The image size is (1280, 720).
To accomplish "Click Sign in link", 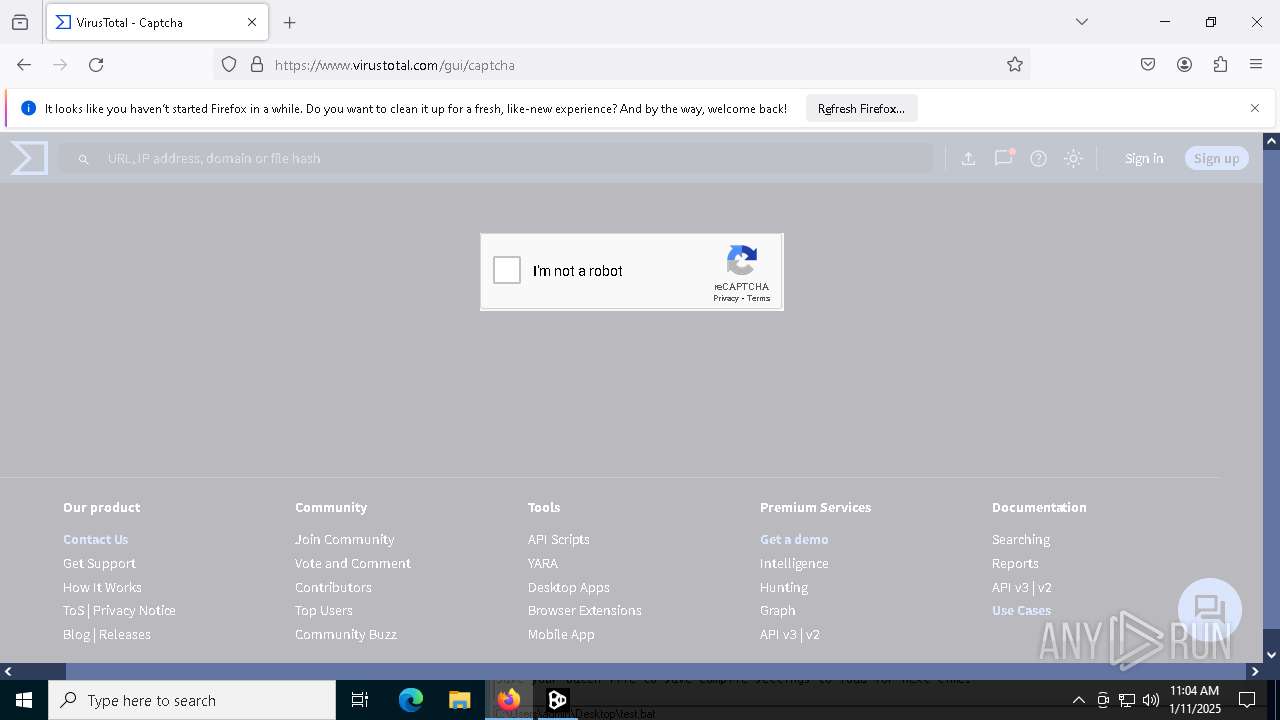I will pyautogui.click(x=1144, y=158).
